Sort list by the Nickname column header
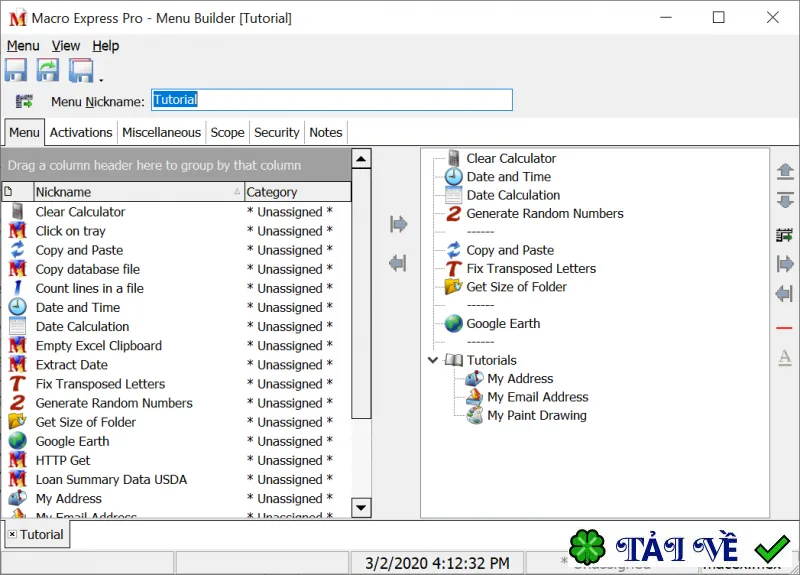The height and width of the screenshot is (575, 800). (139, 192)
